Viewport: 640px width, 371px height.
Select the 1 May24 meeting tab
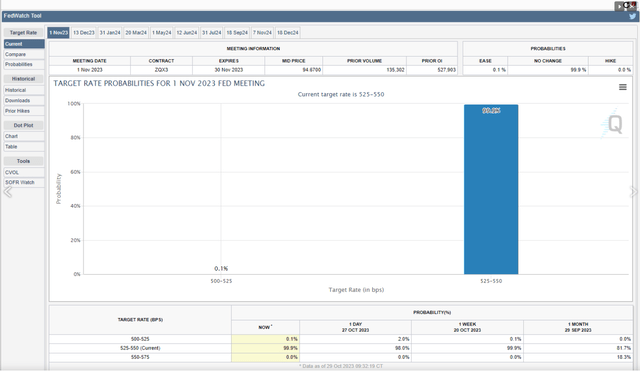pyautogui.click(x=162, y=33)
